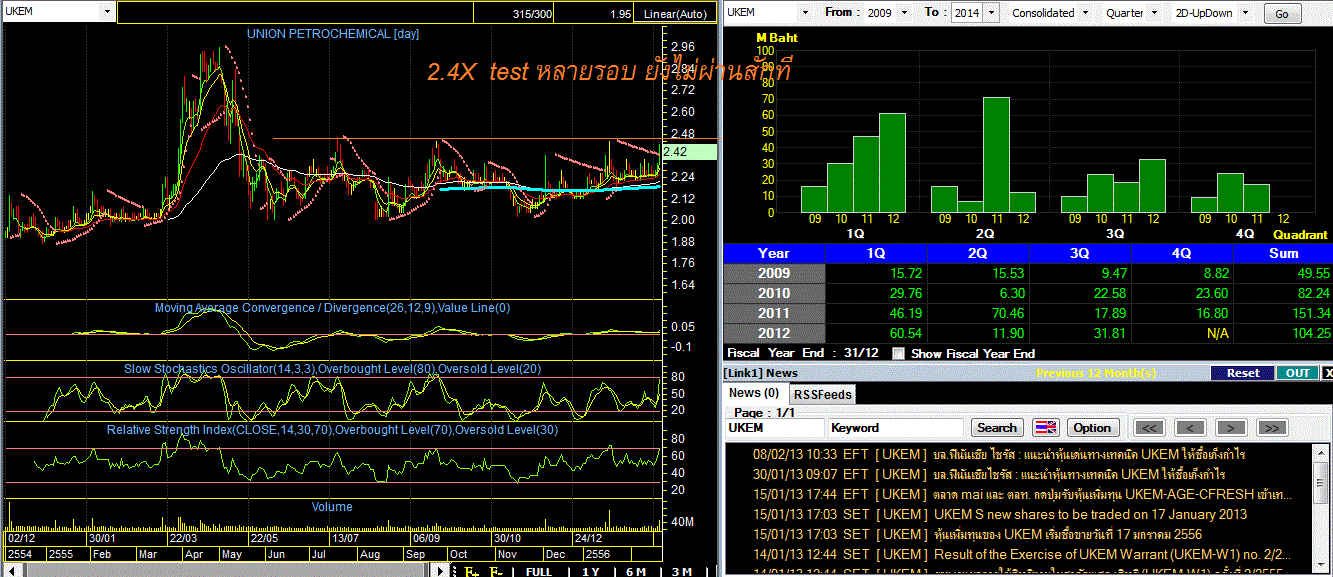The width and height of the screenshot is (1333, 577).
Task: Go to first news page (<<)
Action: (x=1151, y=428)
